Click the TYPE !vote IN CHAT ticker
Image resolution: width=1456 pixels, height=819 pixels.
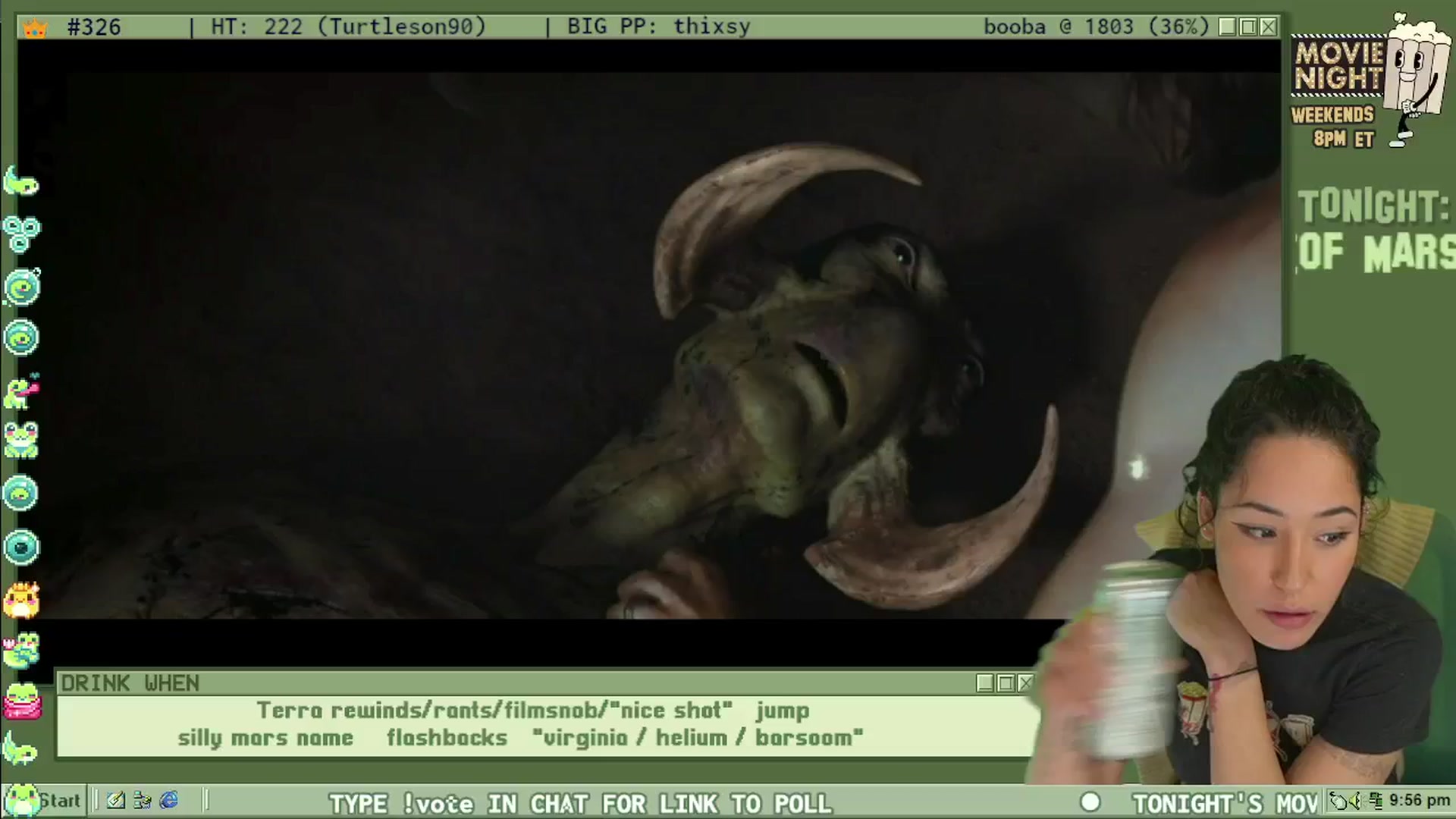click(x=580, y=803)
